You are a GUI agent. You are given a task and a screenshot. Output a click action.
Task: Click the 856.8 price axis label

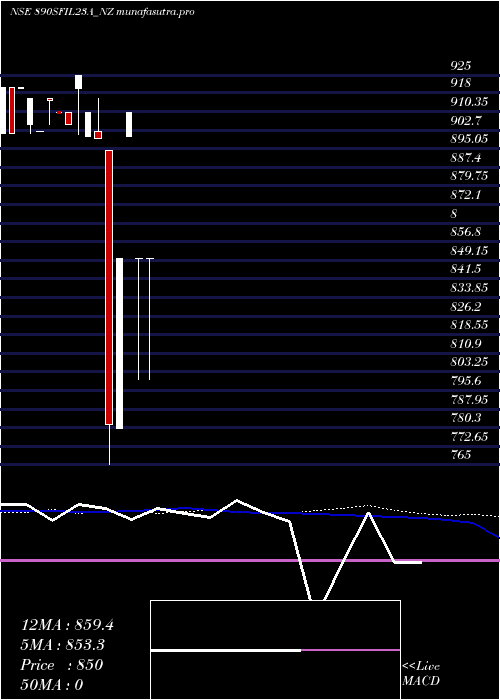click(466, 232)
